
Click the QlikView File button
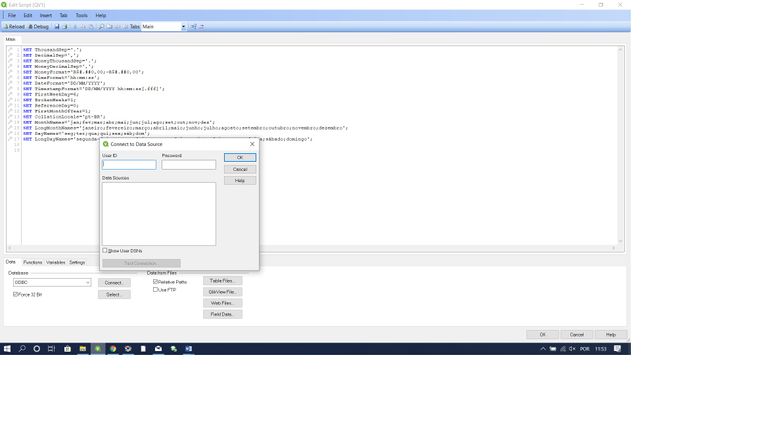pos(223,292)
